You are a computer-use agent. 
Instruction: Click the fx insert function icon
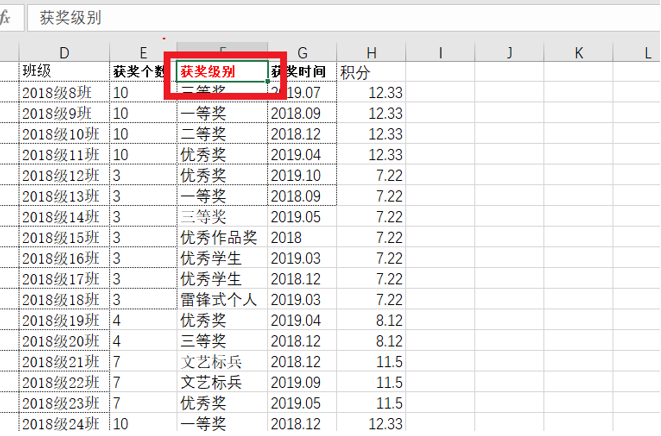5,18
